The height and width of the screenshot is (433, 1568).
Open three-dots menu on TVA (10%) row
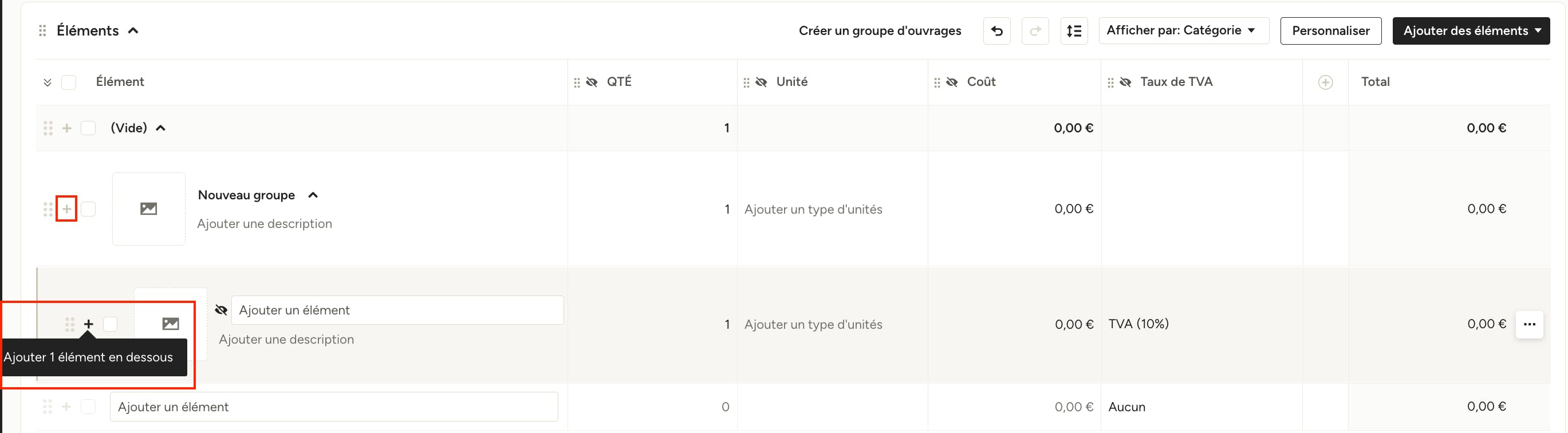pyautogui.click(x=1529, y=324)
